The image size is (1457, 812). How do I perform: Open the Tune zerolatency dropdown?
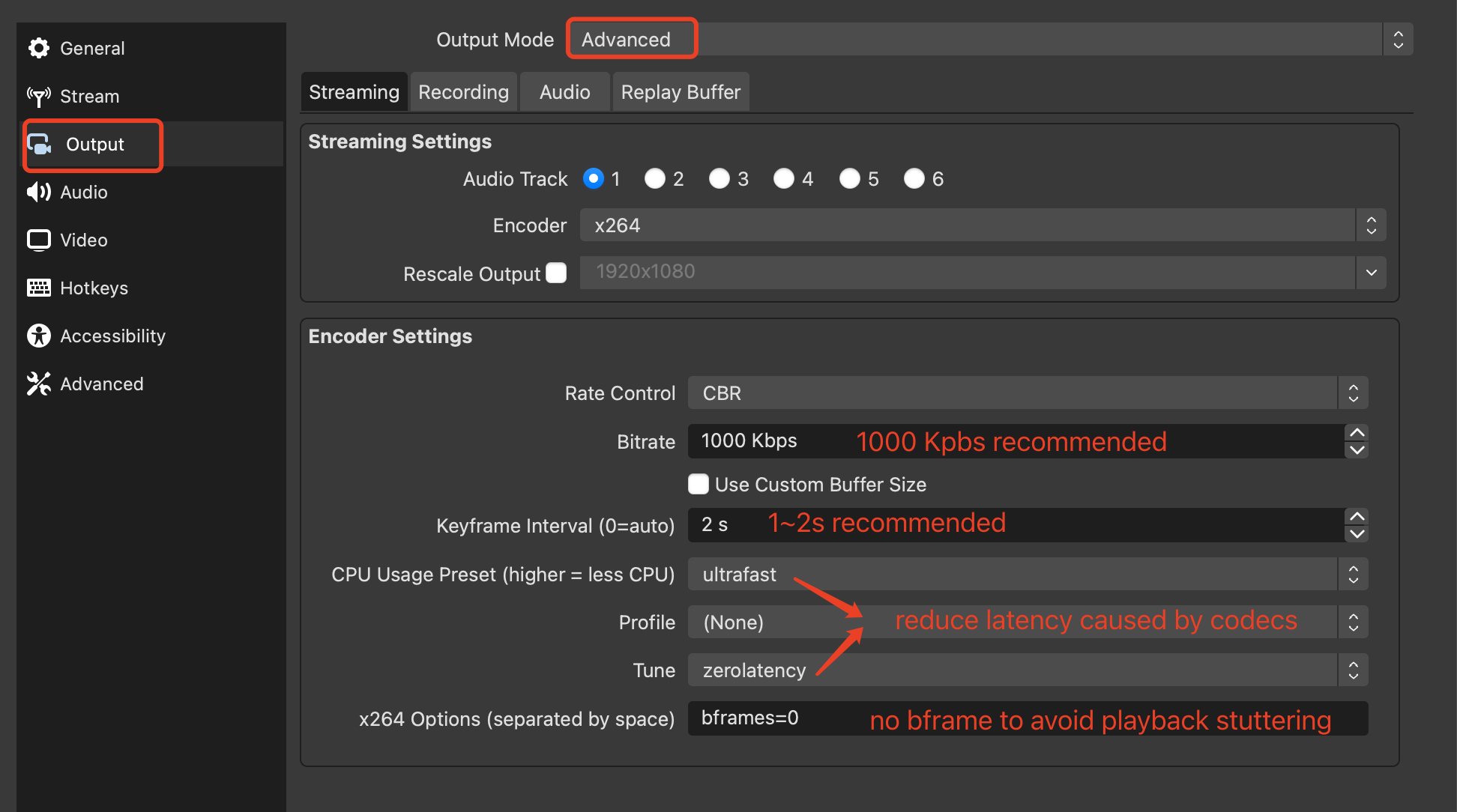[1028, 670]
